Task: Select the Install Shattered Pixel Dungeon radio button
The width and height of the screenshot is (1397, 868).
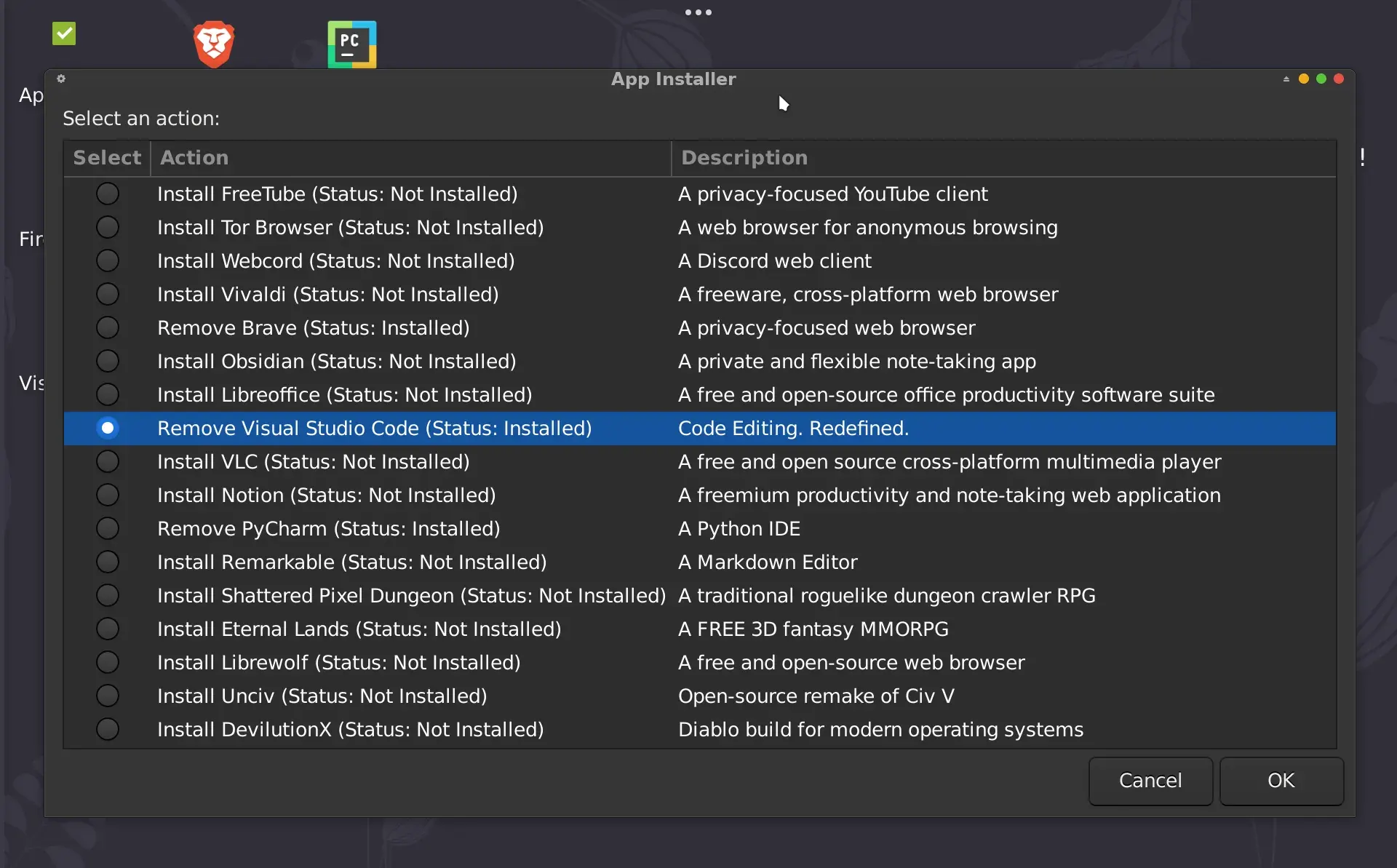Action: pyautogui.click(x=108, y=595)
